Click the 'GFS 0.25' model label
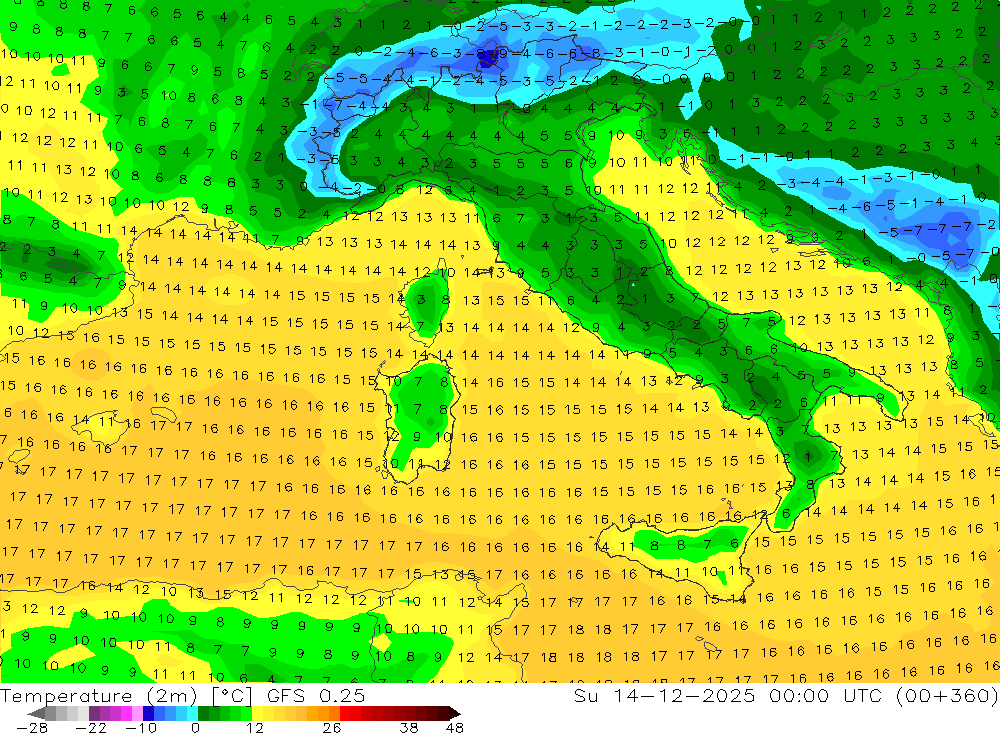Screen dimensions: 1000x733 316,696
